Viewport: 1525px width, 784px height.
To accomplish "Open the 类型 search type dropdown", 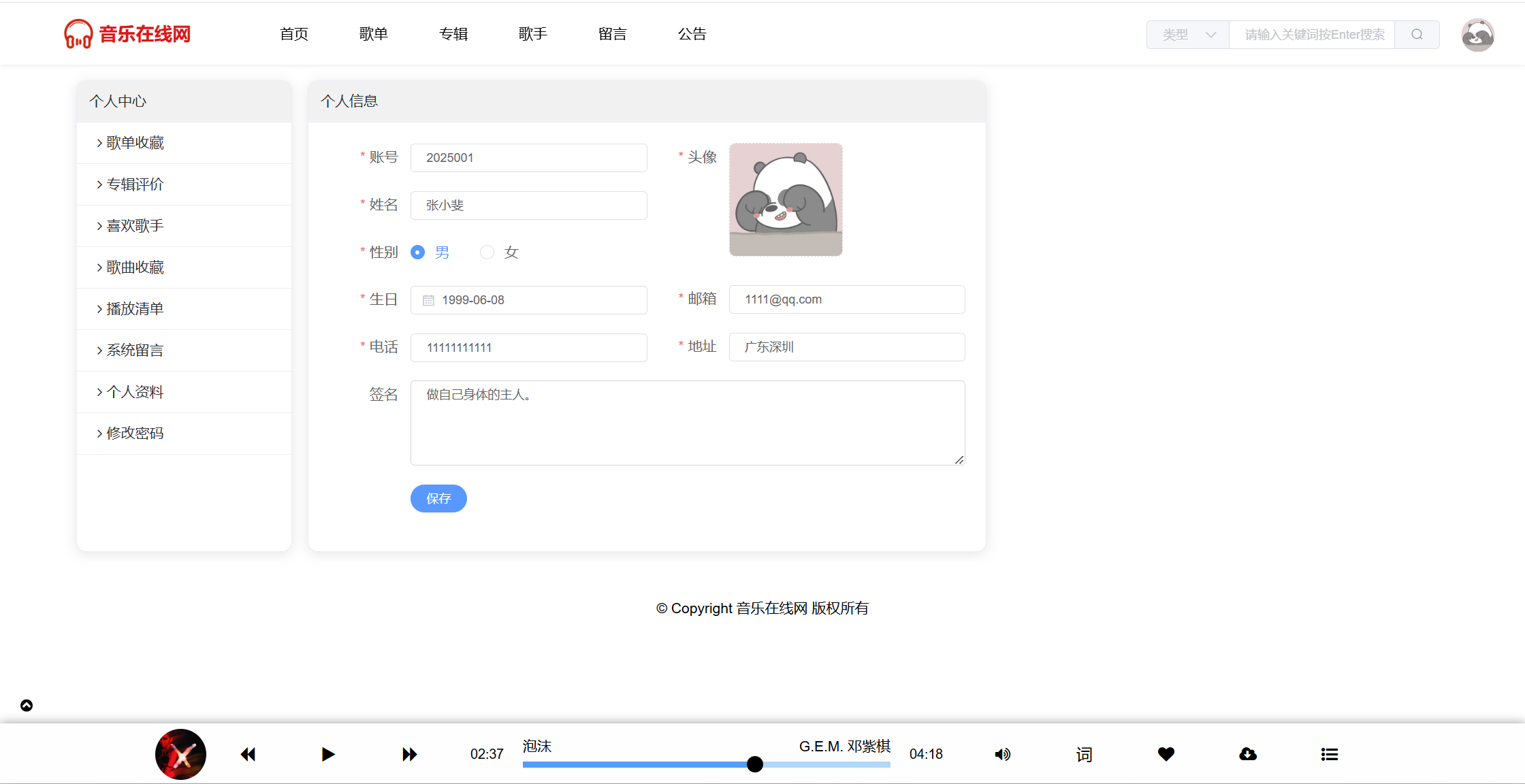I will click(x=1188, y=35).
